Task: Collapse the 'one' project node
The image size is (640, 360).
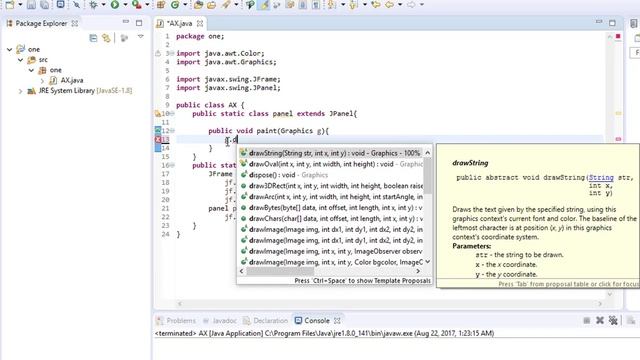Action: tap(9, 49)
